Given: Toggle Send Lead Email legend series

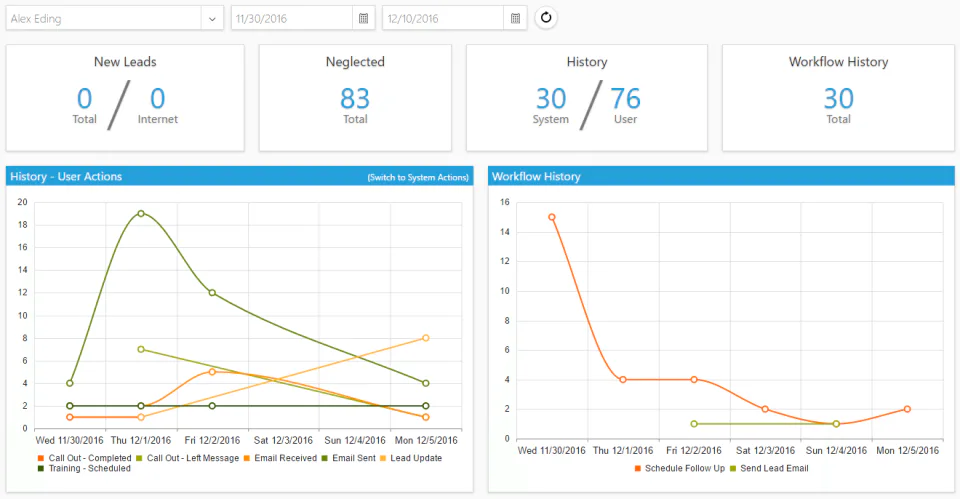Looking at the screenshot, I should 769,468.
